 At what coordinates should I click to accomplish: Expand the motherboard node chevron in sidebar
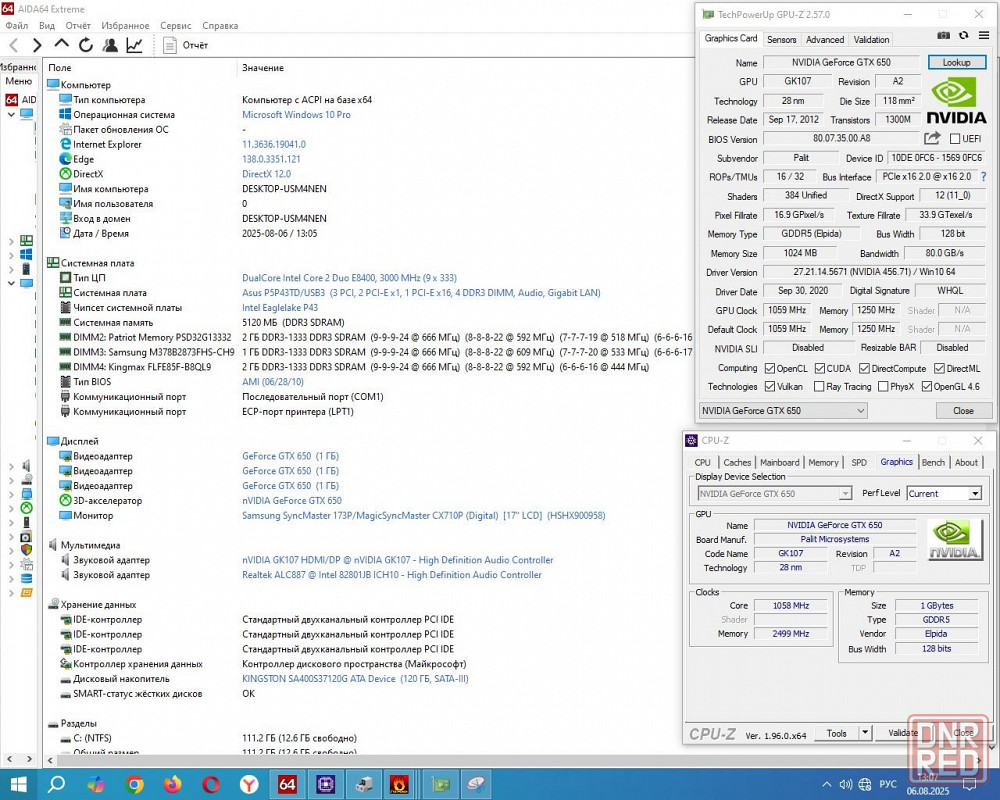coord(11,241)
